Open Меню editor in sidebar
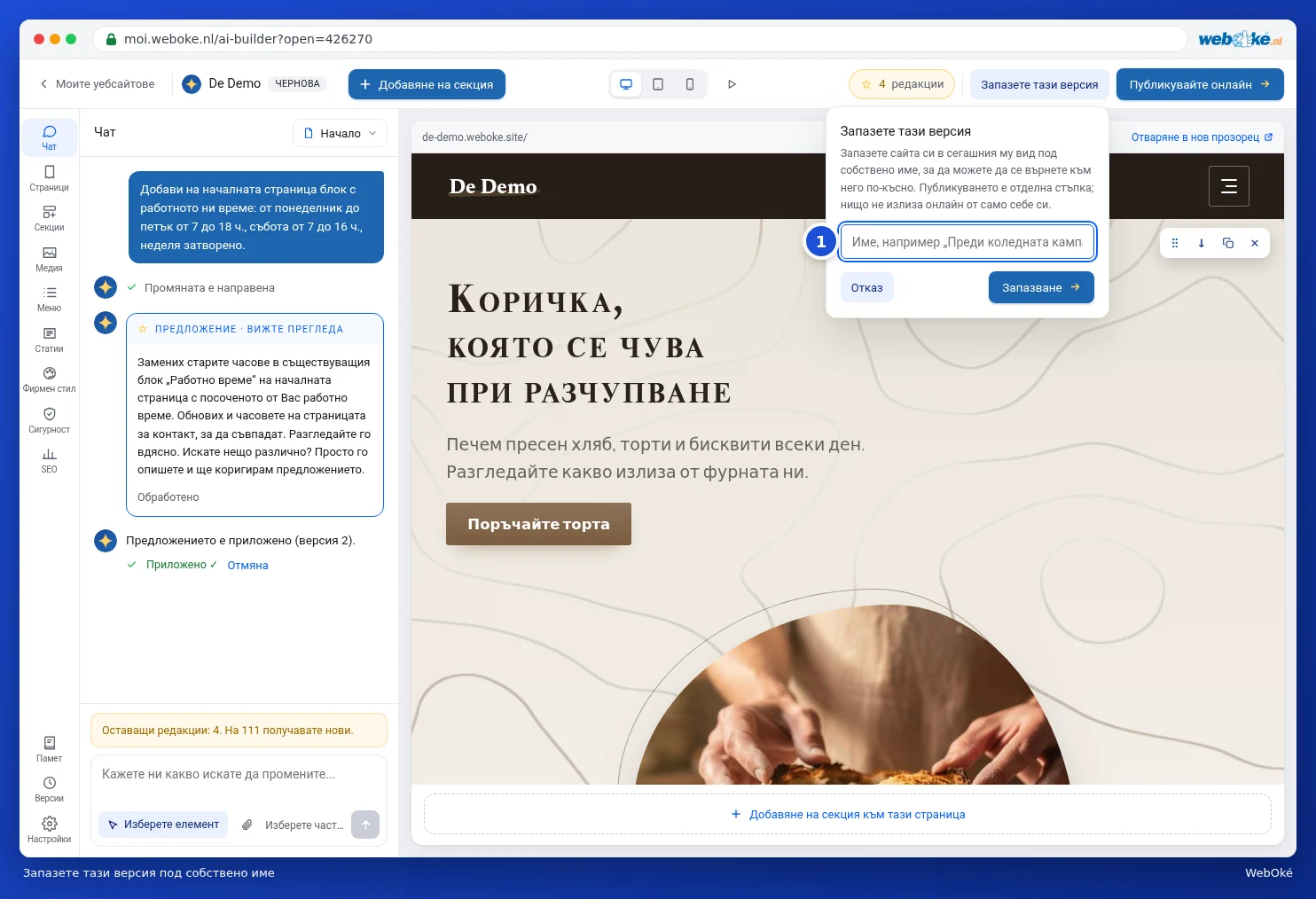The image size is (1316, 899). 49,299
